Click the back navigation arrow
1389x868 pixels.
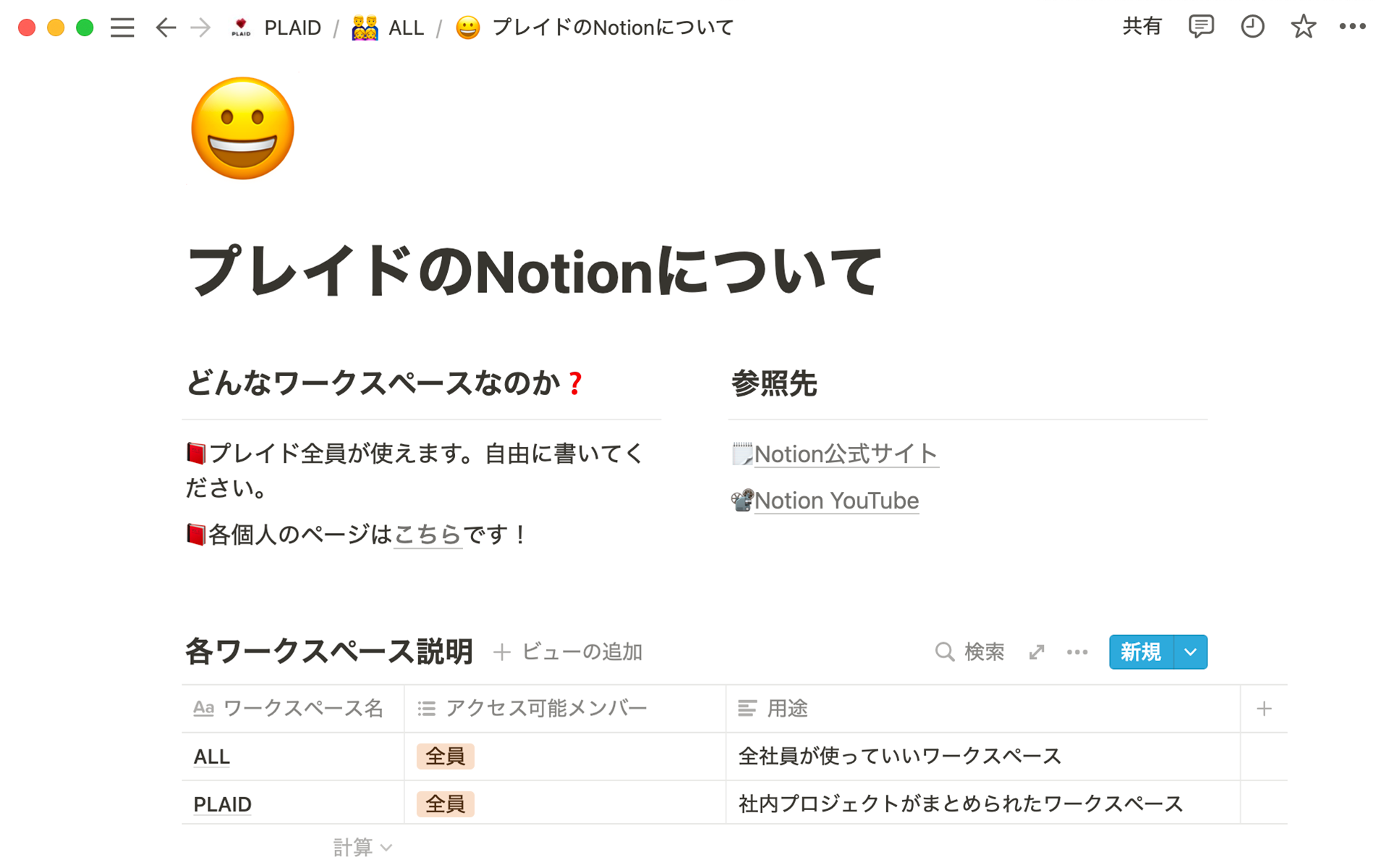[x=165, y=27]
